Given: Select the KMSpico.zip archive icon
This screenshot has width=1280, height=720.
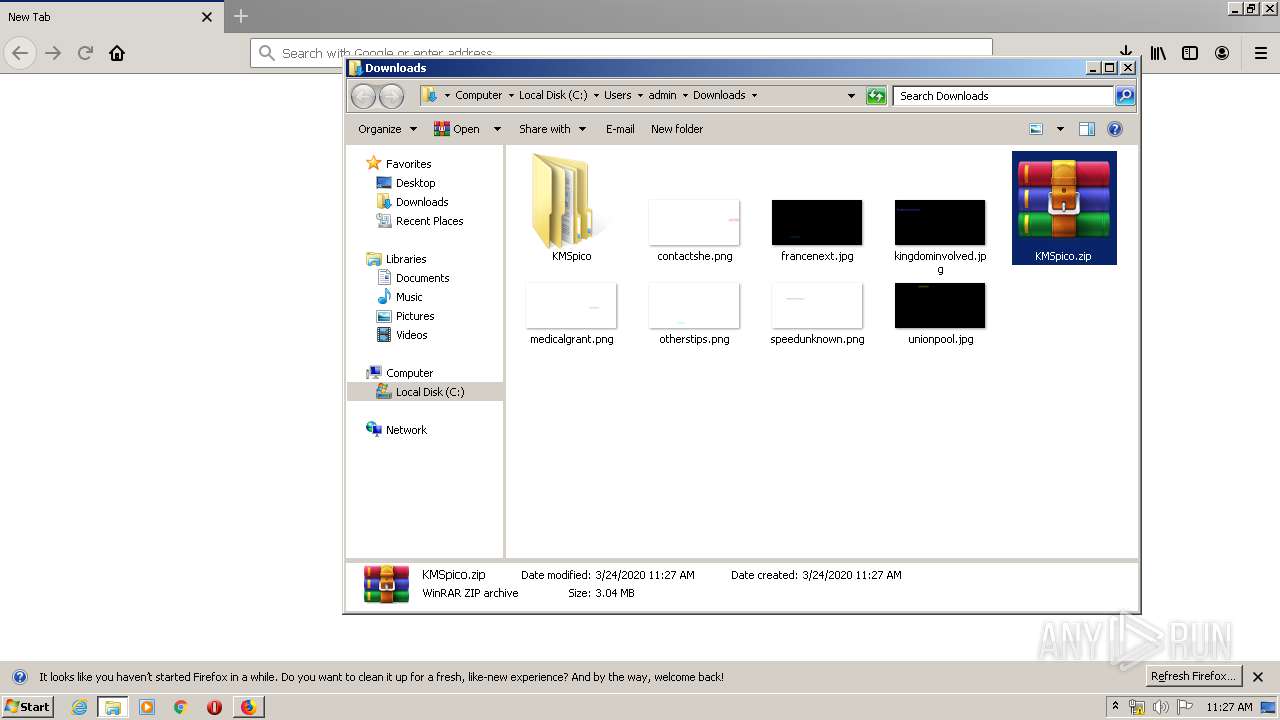Looking at the screenshot, I should coord(1064,198).
